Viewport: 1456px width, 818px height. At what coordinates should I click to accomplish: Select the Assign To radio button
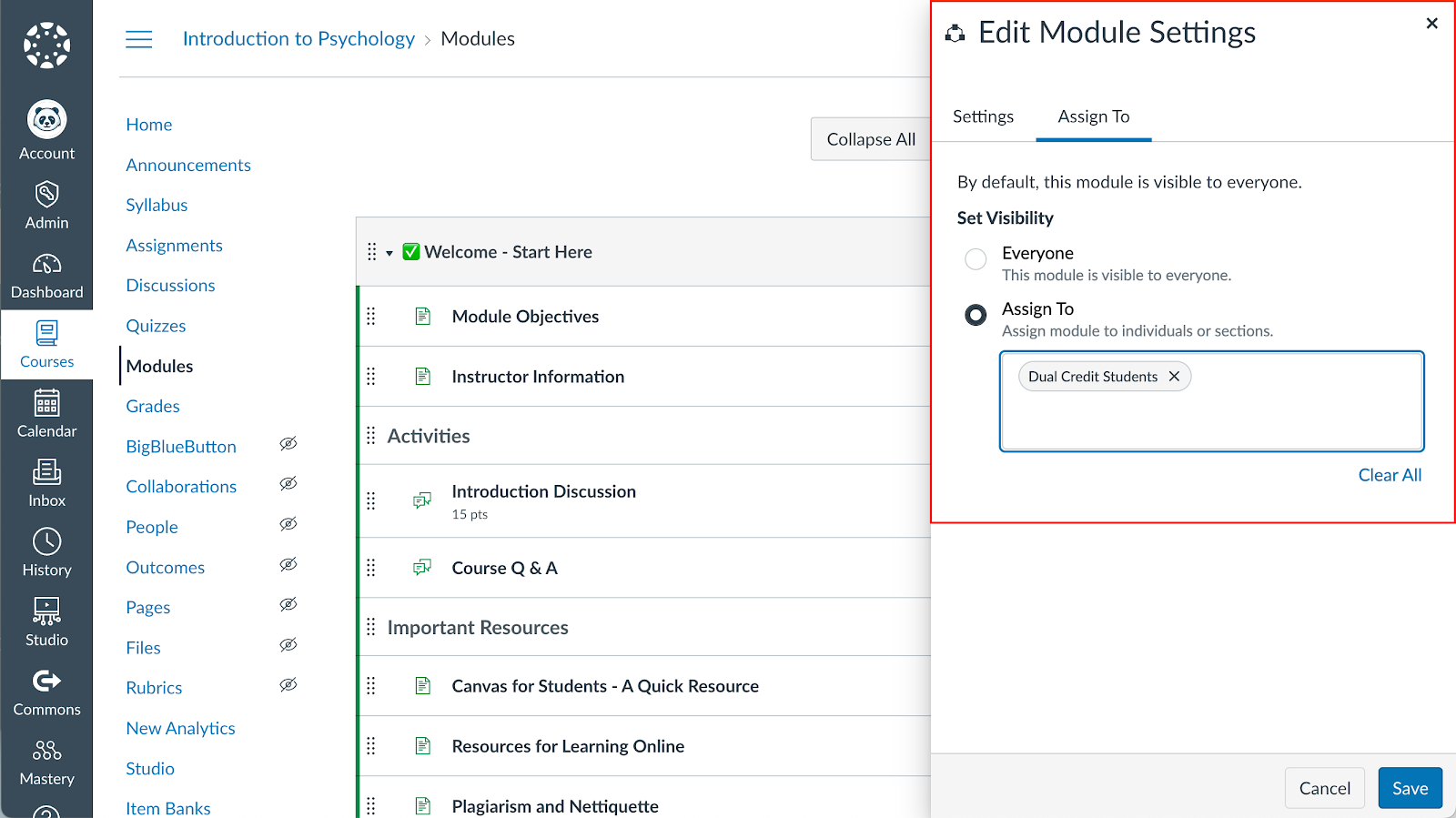click(976, 315)
